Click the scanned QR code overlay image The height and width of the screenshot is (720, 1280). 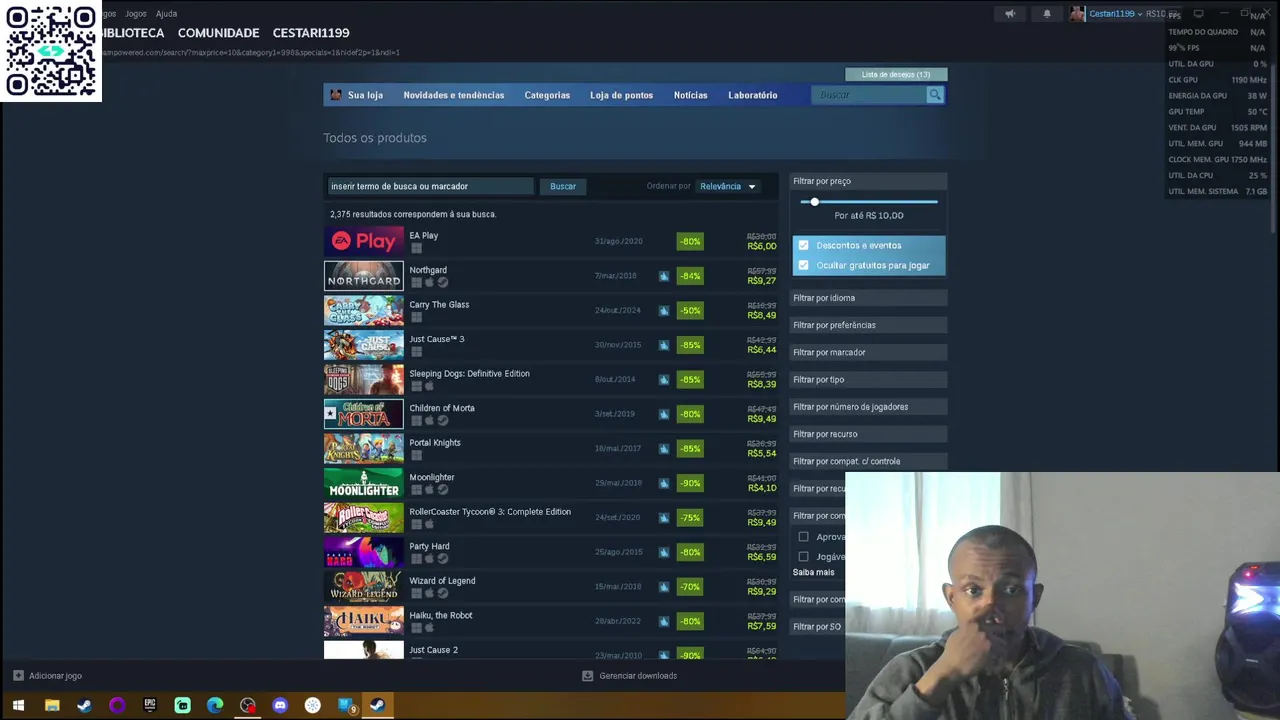pyautogui.click(x=51, y=51)
